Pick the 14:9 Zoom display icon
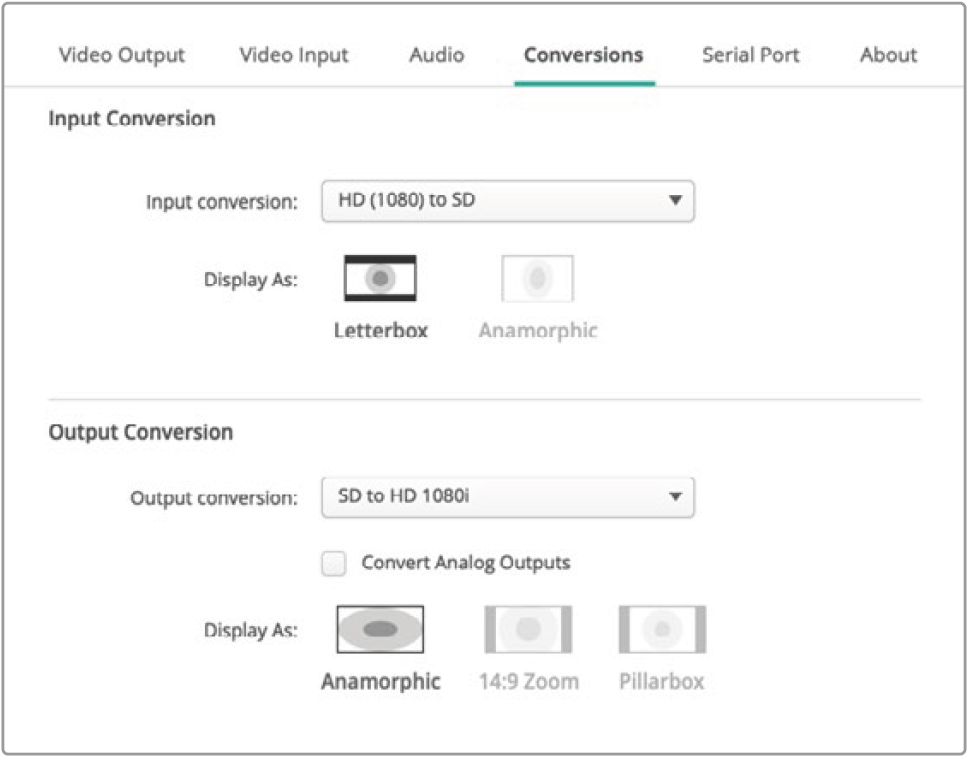The image size is (968, 760). coord(528,629)
